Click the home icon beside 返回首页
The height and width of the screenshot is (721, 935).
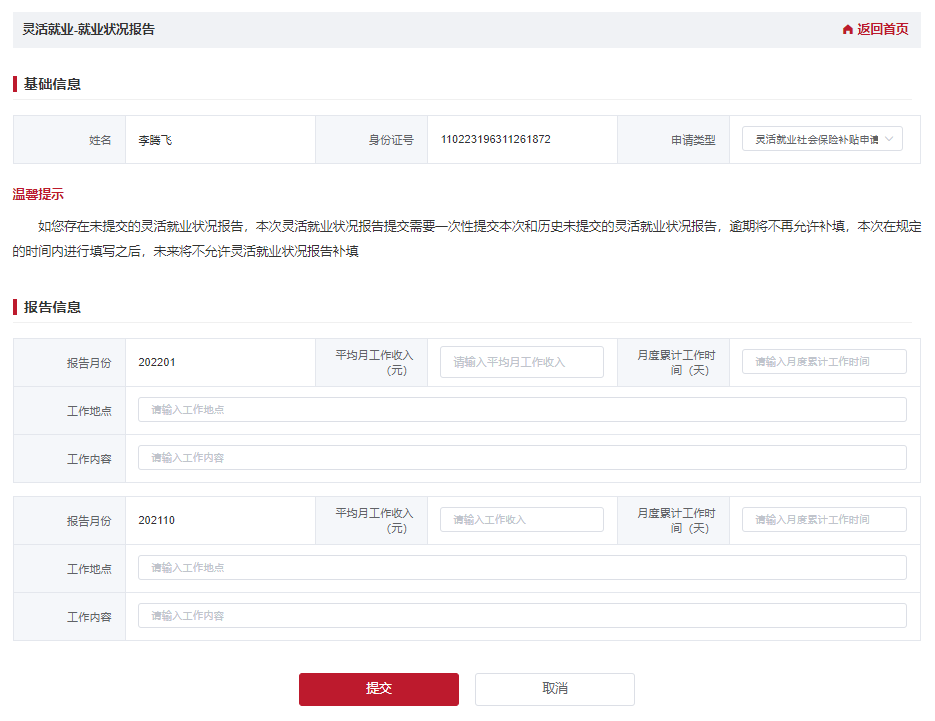pyautogui.click(x=848, y=30)
